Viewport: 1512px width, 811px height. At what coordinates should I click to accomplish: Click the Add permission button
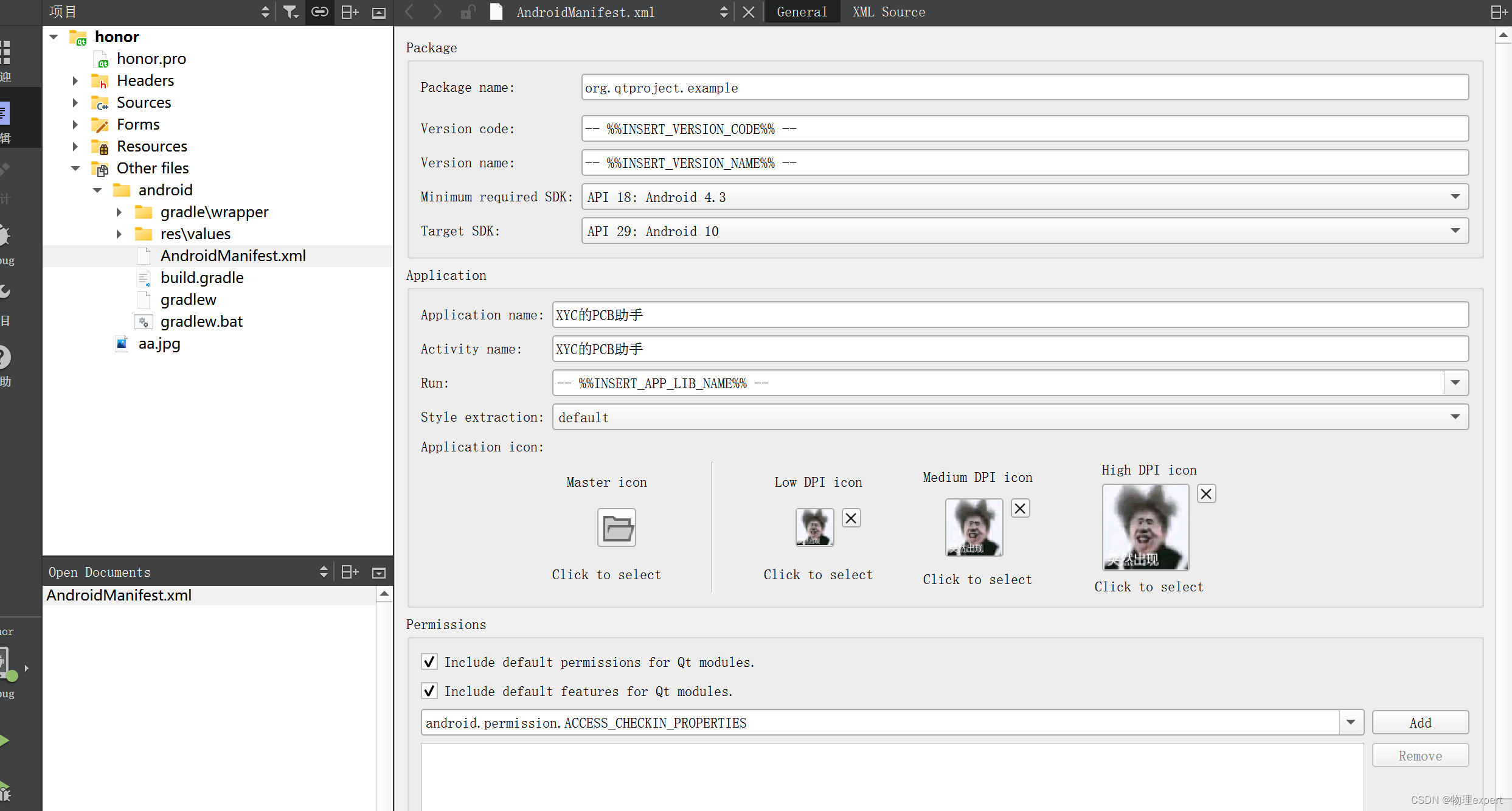click(x=1420, y=722)
